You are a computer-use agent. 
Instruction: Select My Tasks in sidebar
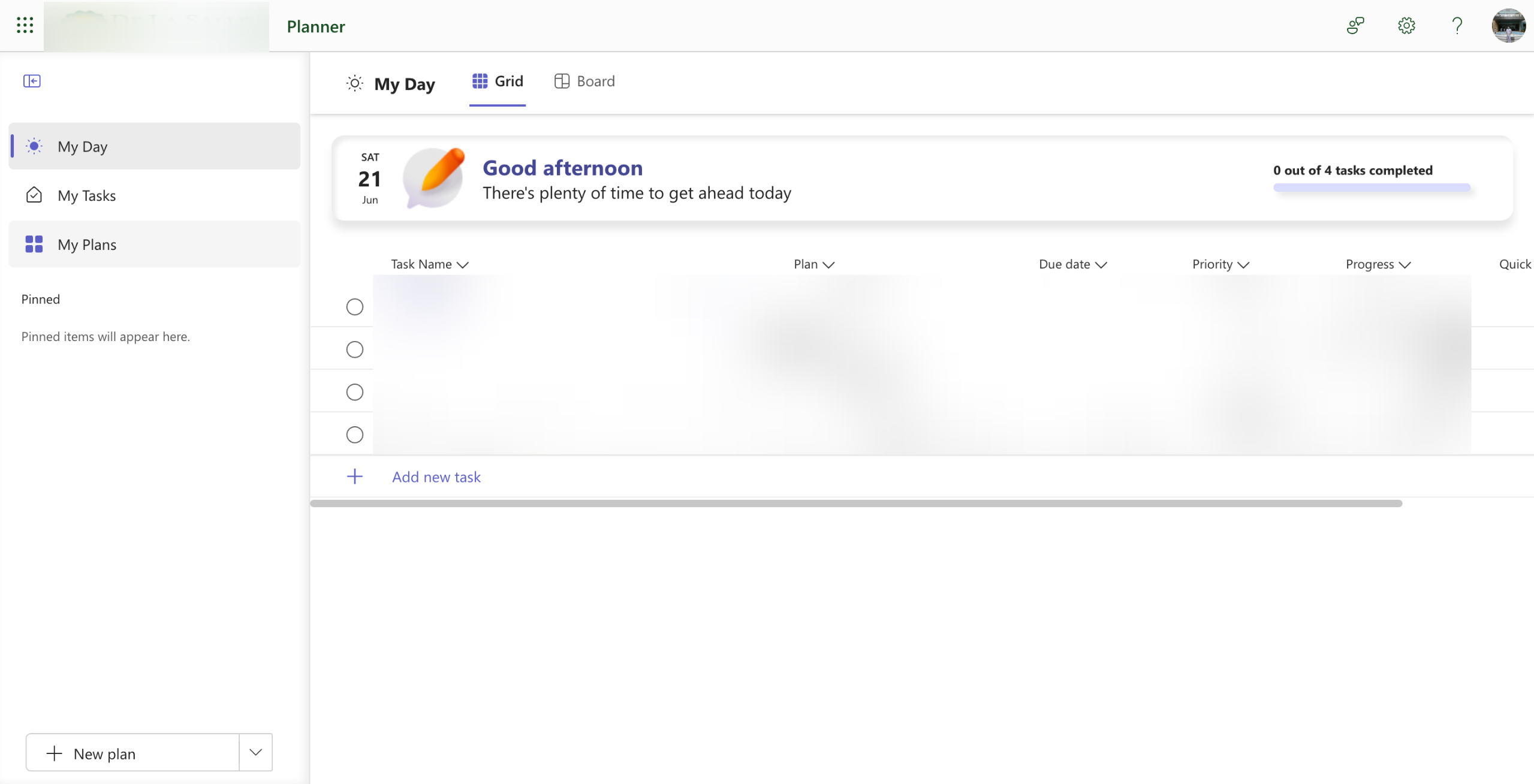[87, 195]
